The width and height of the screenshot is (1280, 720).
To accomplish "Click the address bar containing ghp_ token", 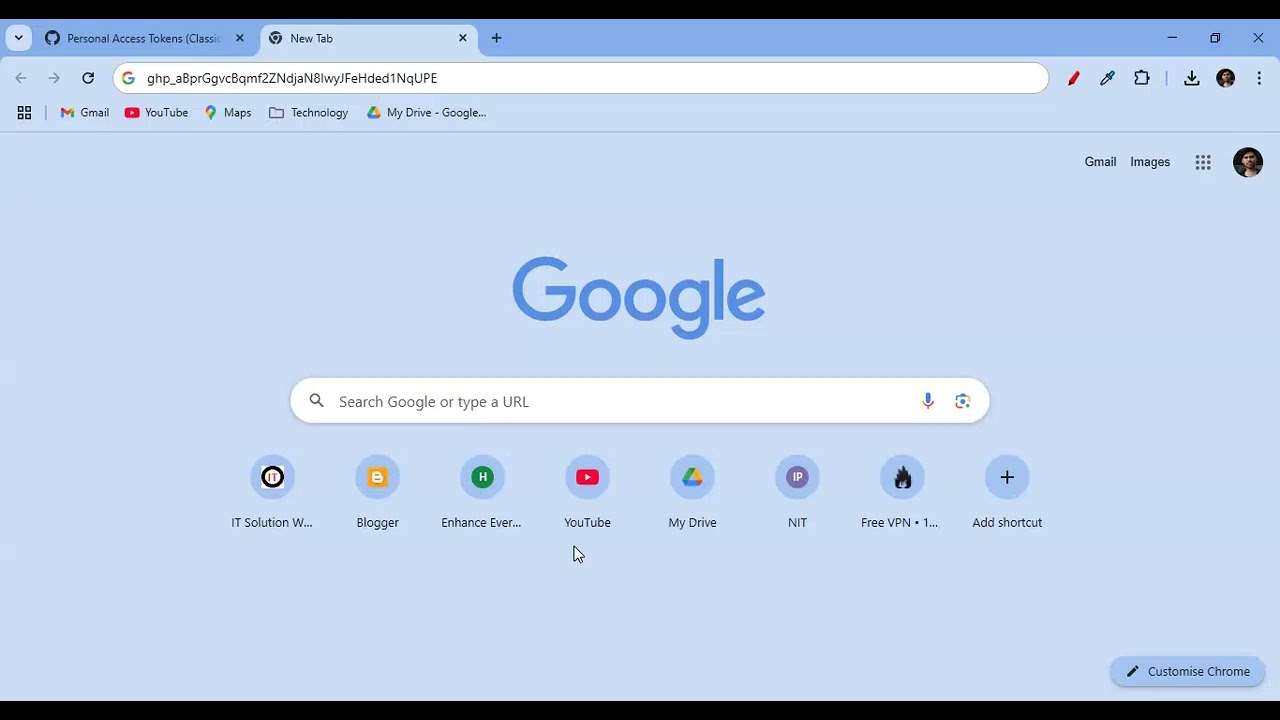I will click(580, 78).
